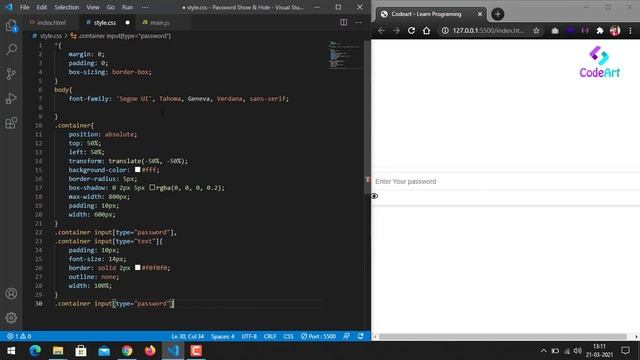Bookmark this page with star icon
Image resolution: width=640 pixels, height=360 pixels.
point(536,31)
